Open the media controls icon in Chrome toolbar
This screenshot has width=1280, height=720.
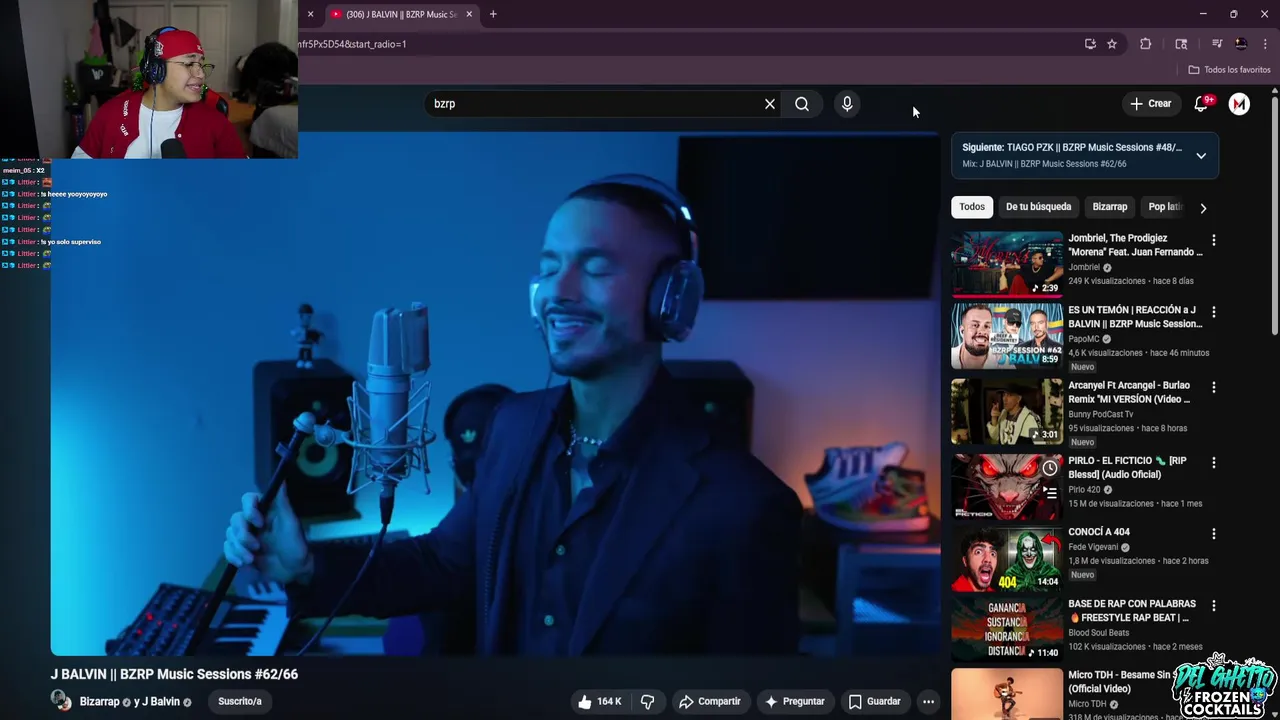point(1217,44)
